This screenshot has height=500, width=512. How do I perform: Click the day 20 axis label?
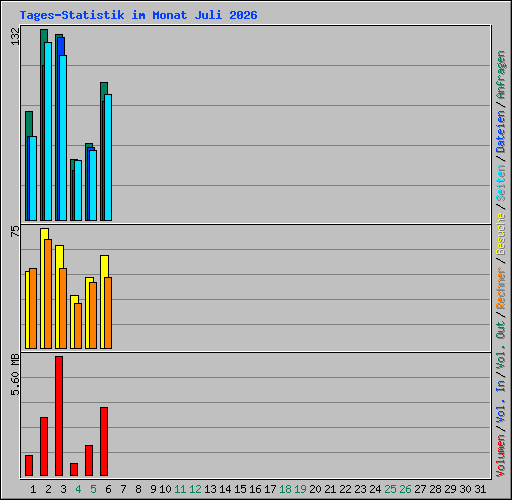point(315,489)
